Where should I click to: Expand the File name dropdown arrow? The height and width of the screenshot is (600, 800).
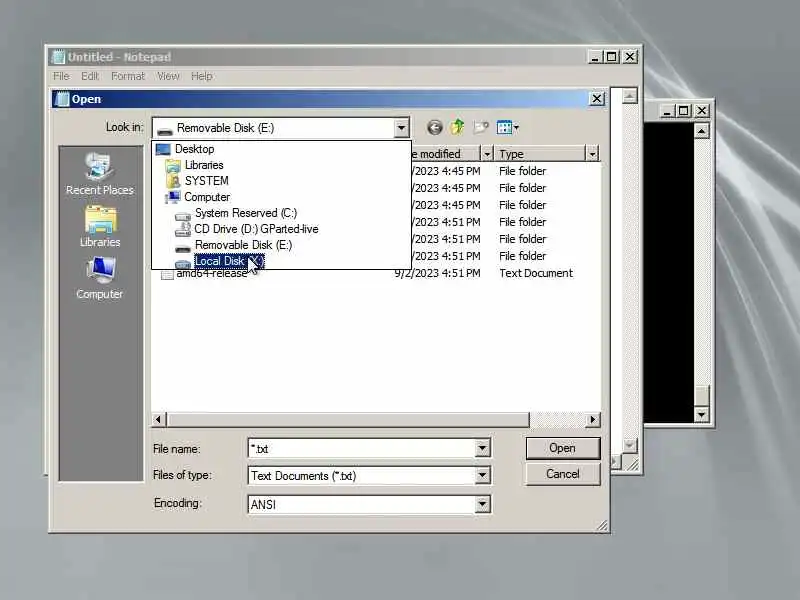[482, 448]
